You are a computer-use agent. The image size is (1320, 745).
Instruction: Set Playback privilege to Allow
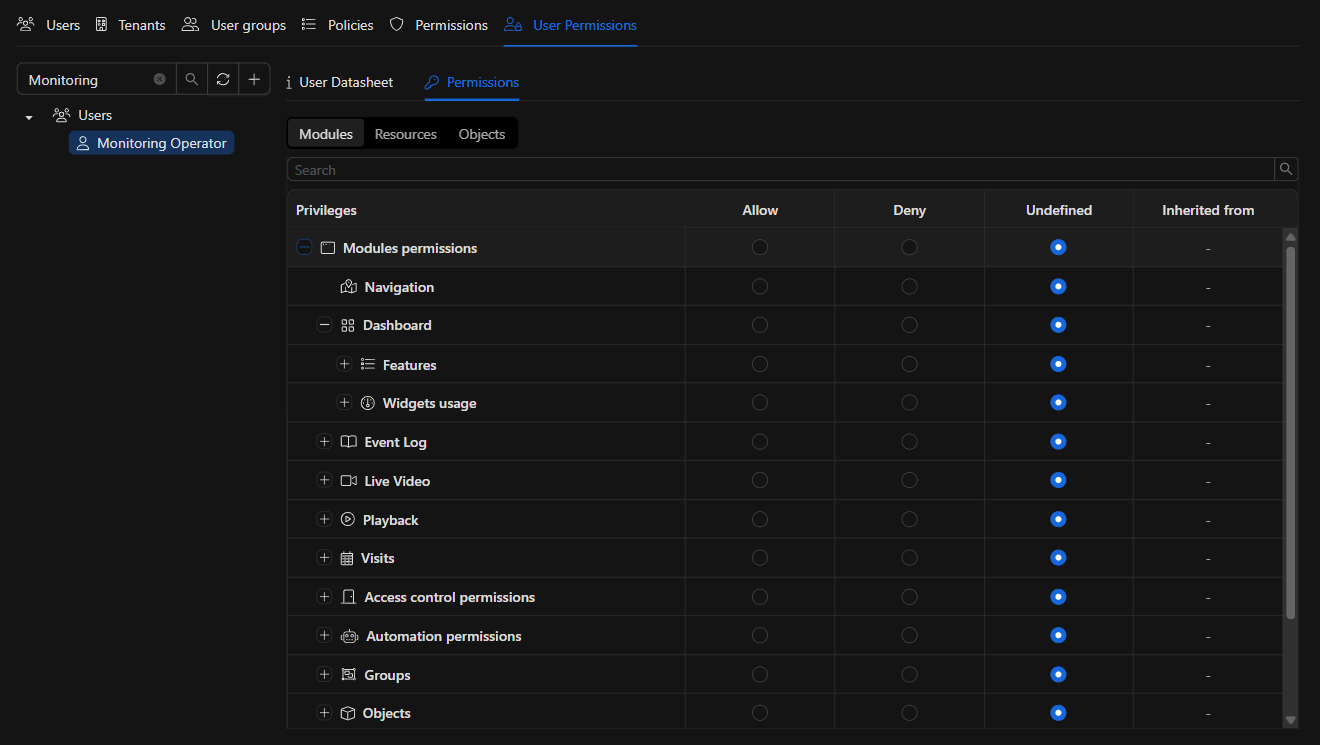tap(760, 519)
